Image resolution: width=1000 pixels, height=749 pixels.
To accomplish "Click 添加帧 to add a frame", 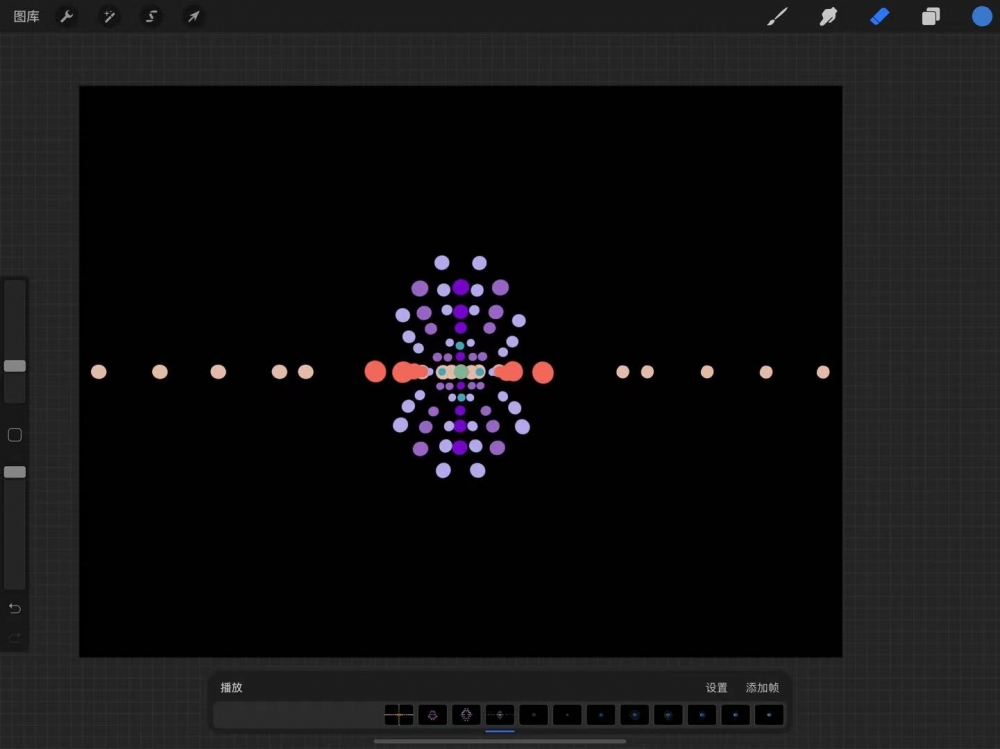I will [x=762, y=688].
